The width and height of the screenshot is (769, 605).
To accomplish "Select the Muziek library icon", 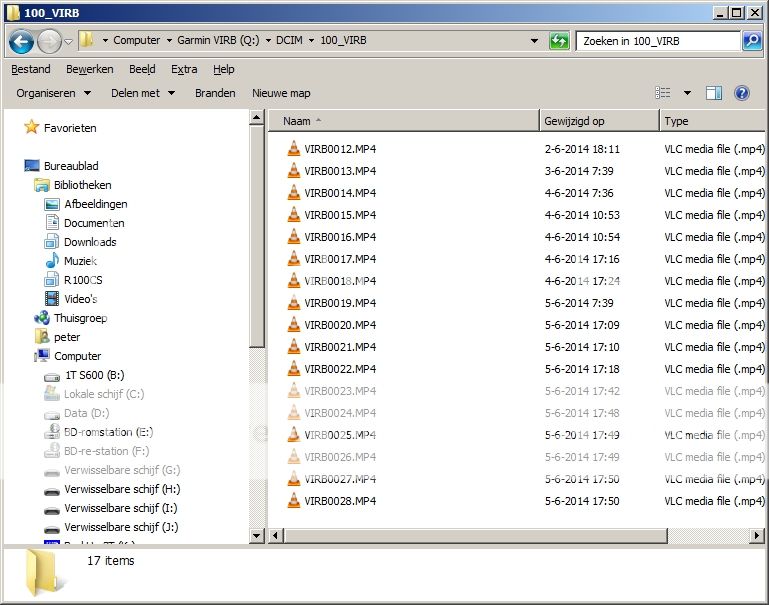I will [x=52, y=261].
